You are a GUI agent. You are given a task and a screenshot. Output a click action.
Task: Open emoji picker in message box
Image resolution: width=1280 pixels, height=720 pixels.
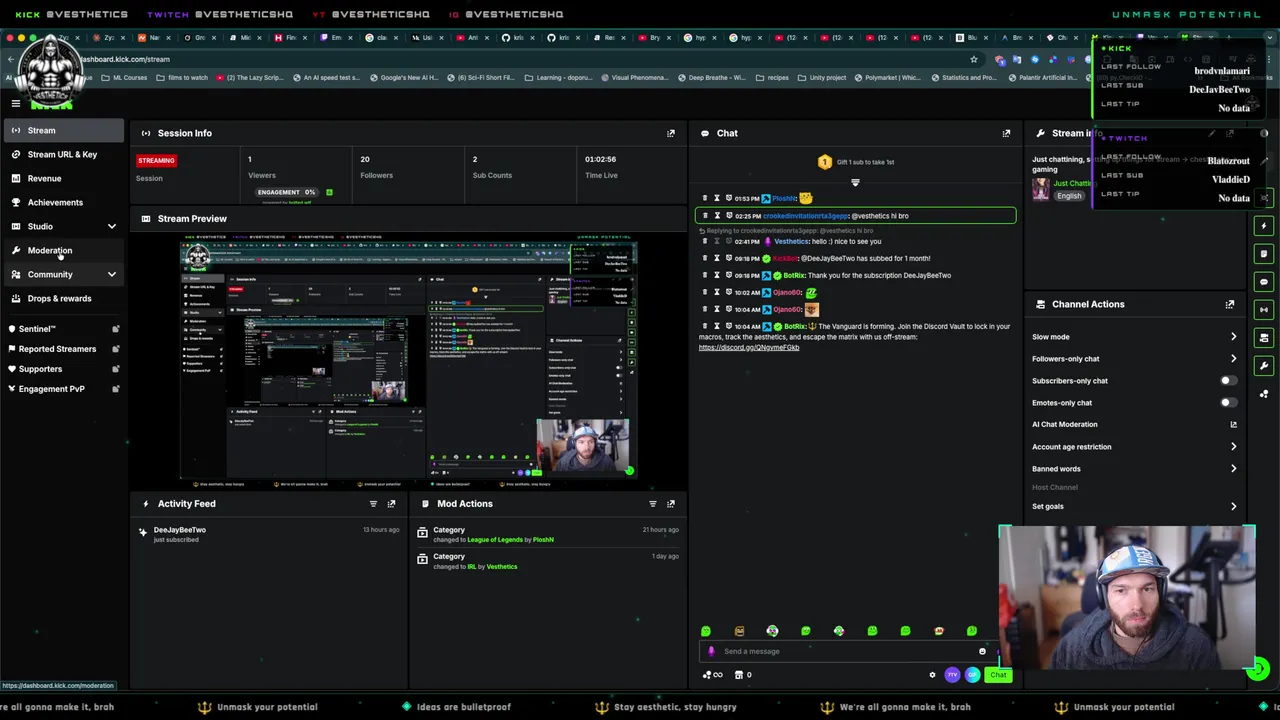pos(982,651)
